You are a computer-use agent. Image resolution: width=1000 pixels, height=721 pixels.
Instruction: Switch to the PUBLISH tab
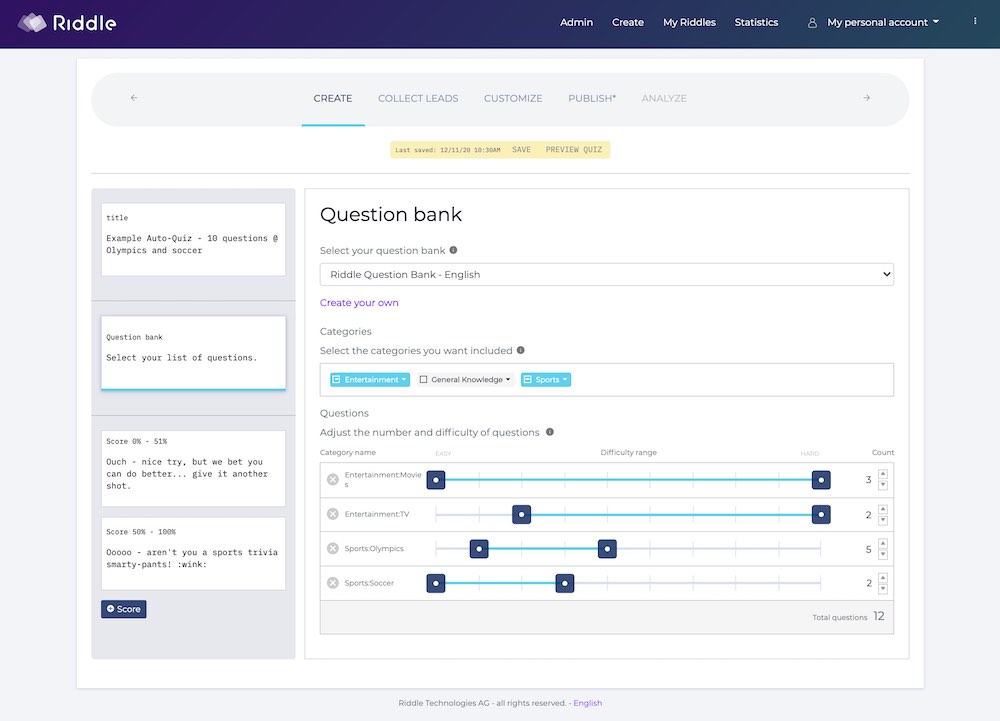[x=592, y=98]
